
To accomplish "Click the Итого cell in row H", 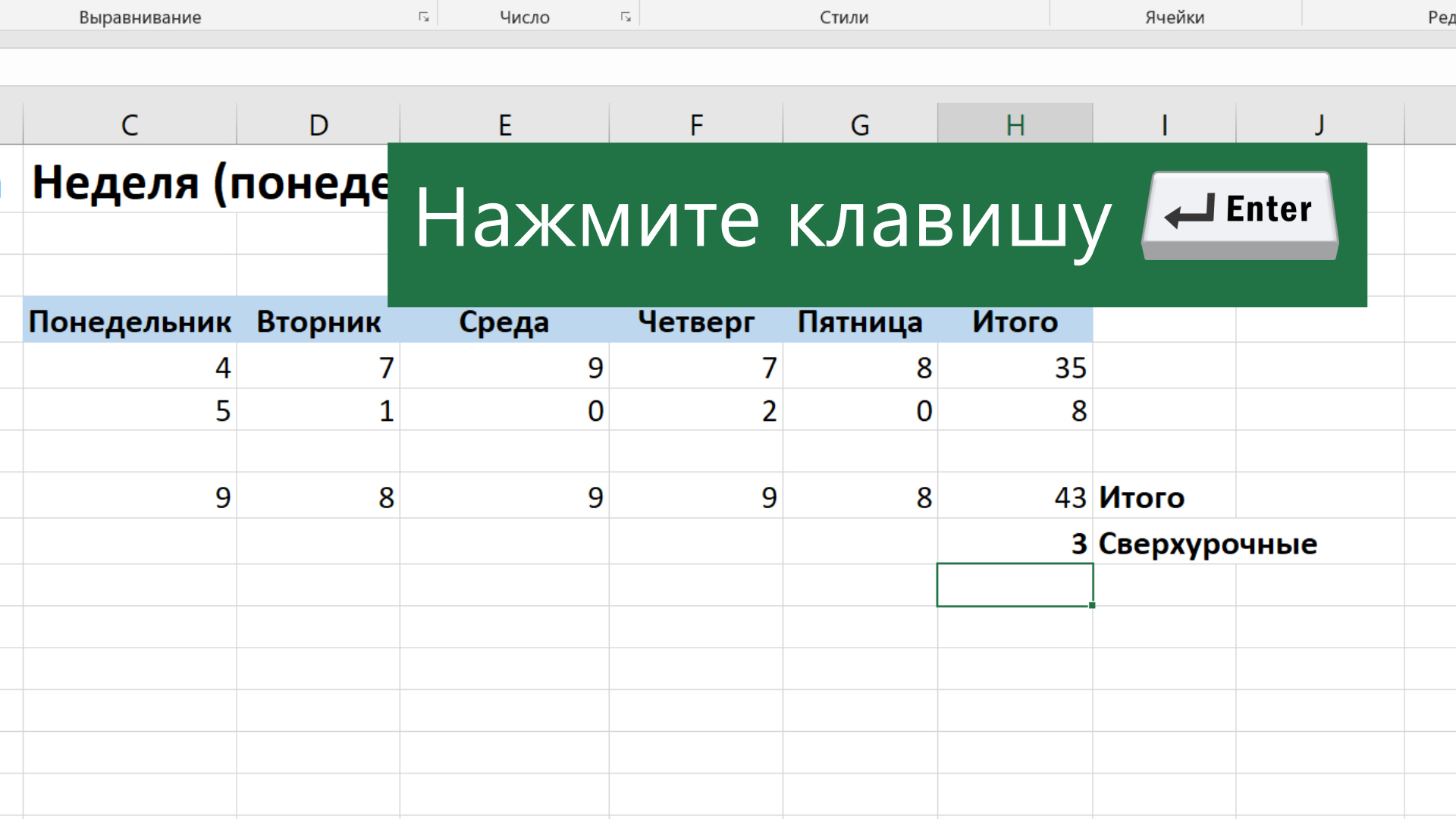I will pos(1013,322).
